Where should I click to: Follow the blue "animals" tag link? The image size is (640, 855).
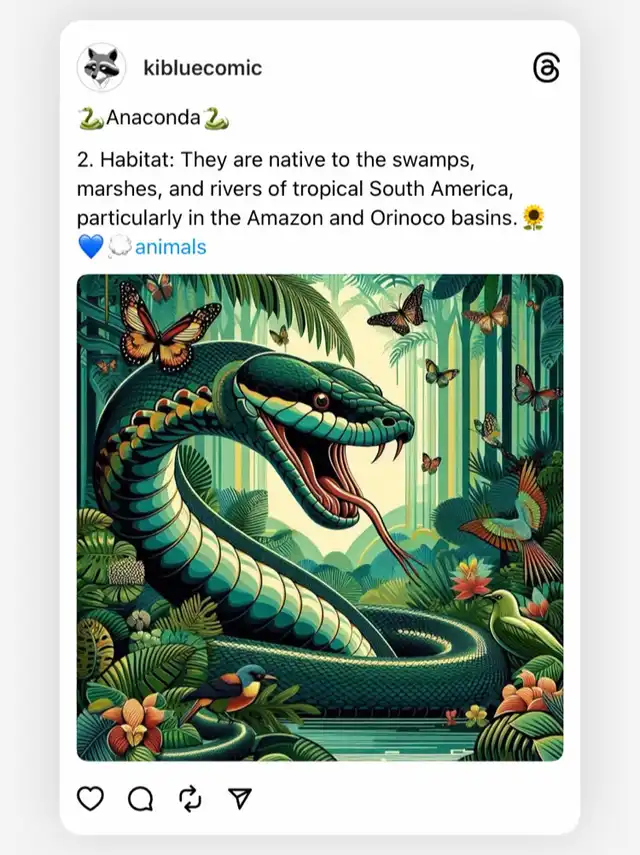[x=171, y=247]
